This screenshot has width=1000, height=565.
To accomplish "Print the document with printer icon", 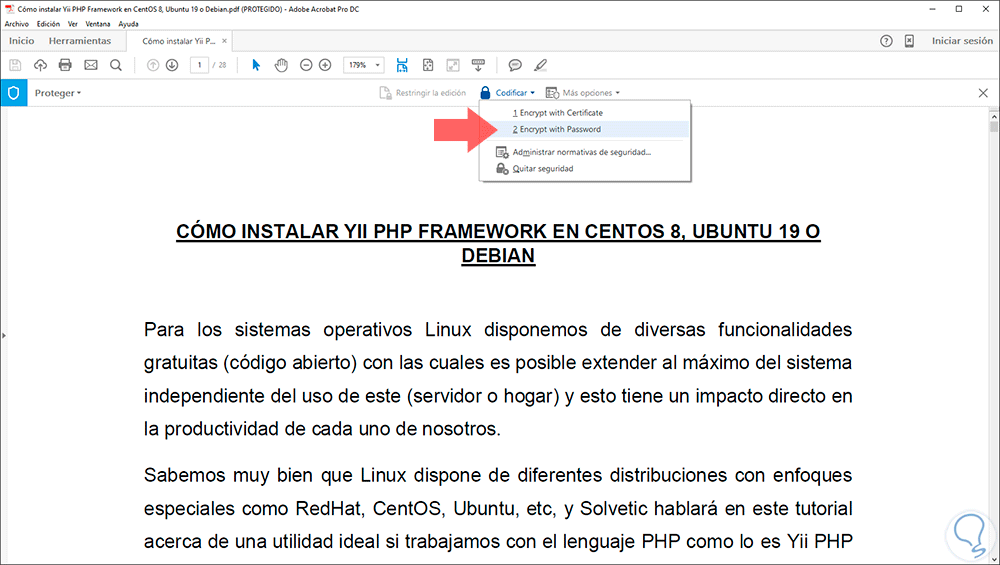I will point(65,65).
